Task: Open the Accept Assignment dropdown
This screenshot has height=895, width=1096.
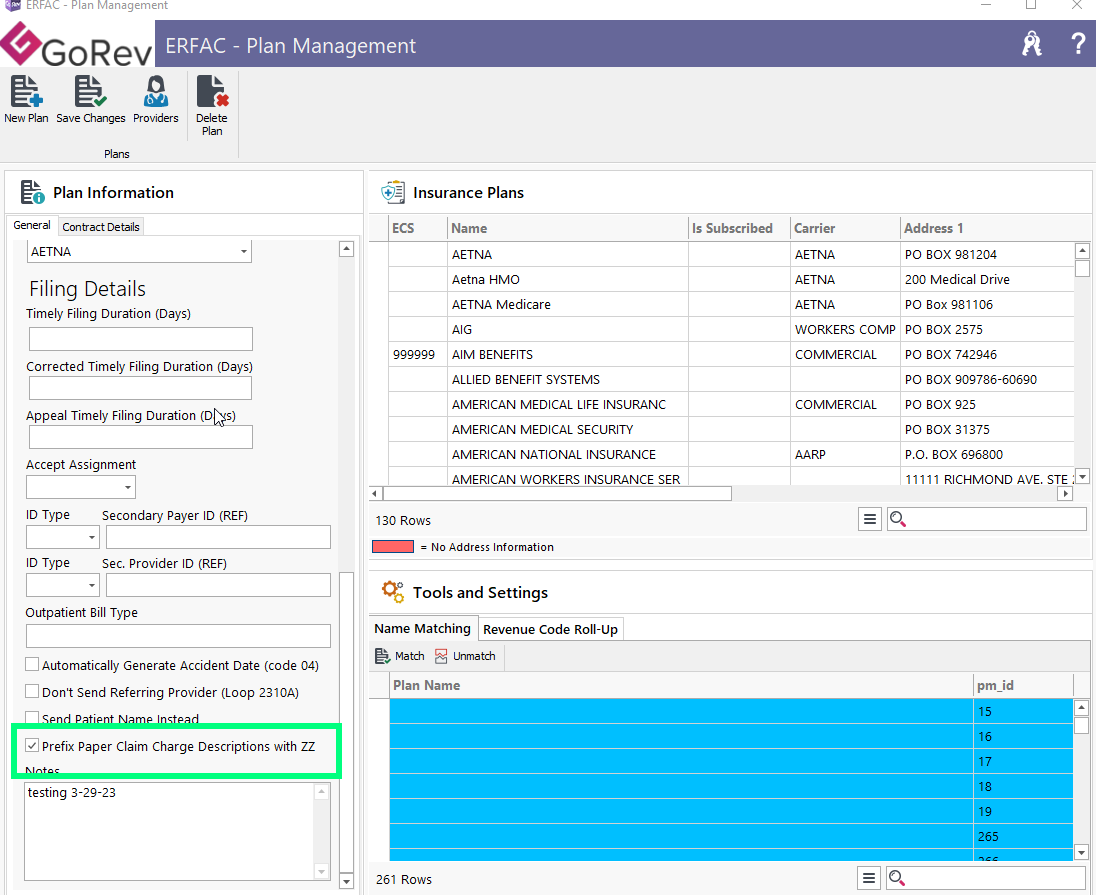Action: [x=127, y=487]
